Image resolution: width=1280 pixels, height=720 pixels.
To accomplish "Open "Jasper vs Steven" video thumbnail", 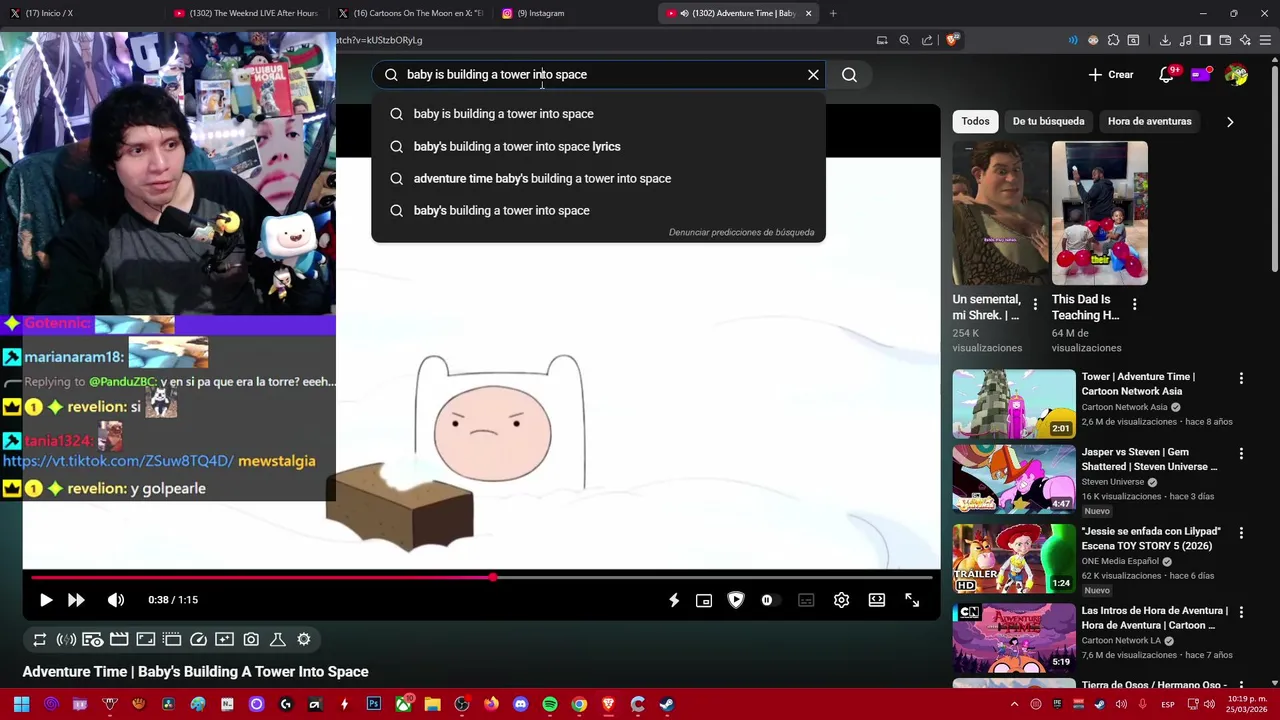I will tap(1014, 479).
